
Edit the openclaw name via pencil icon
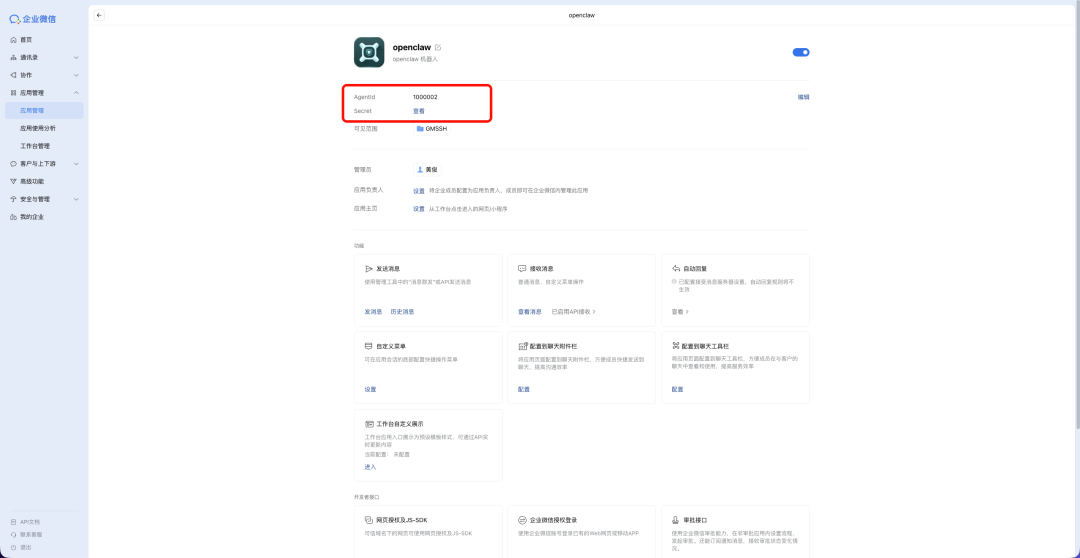438,48
